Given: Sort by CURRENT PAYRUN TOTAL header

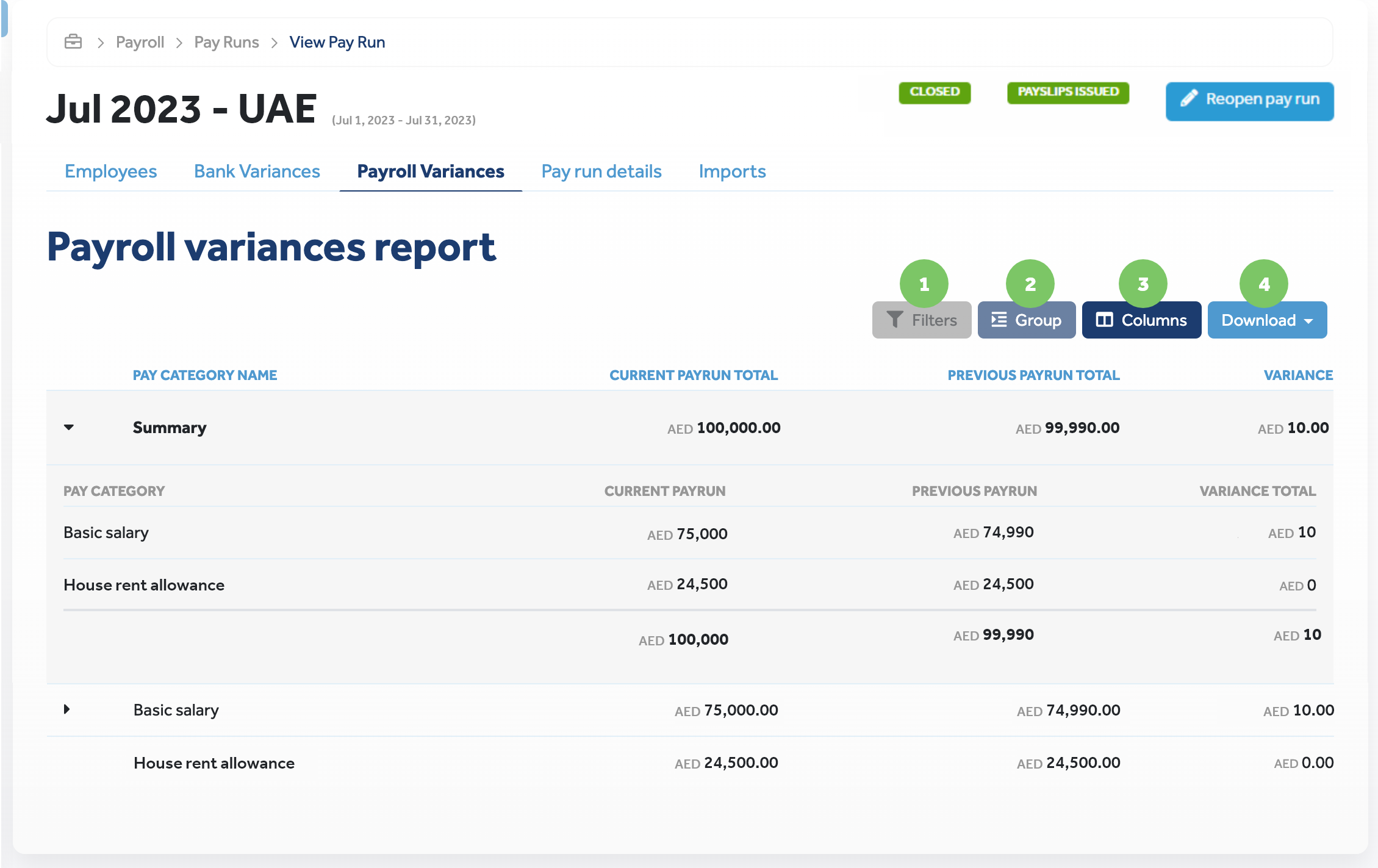Looking at the screenshot, I should click(694, 375).
